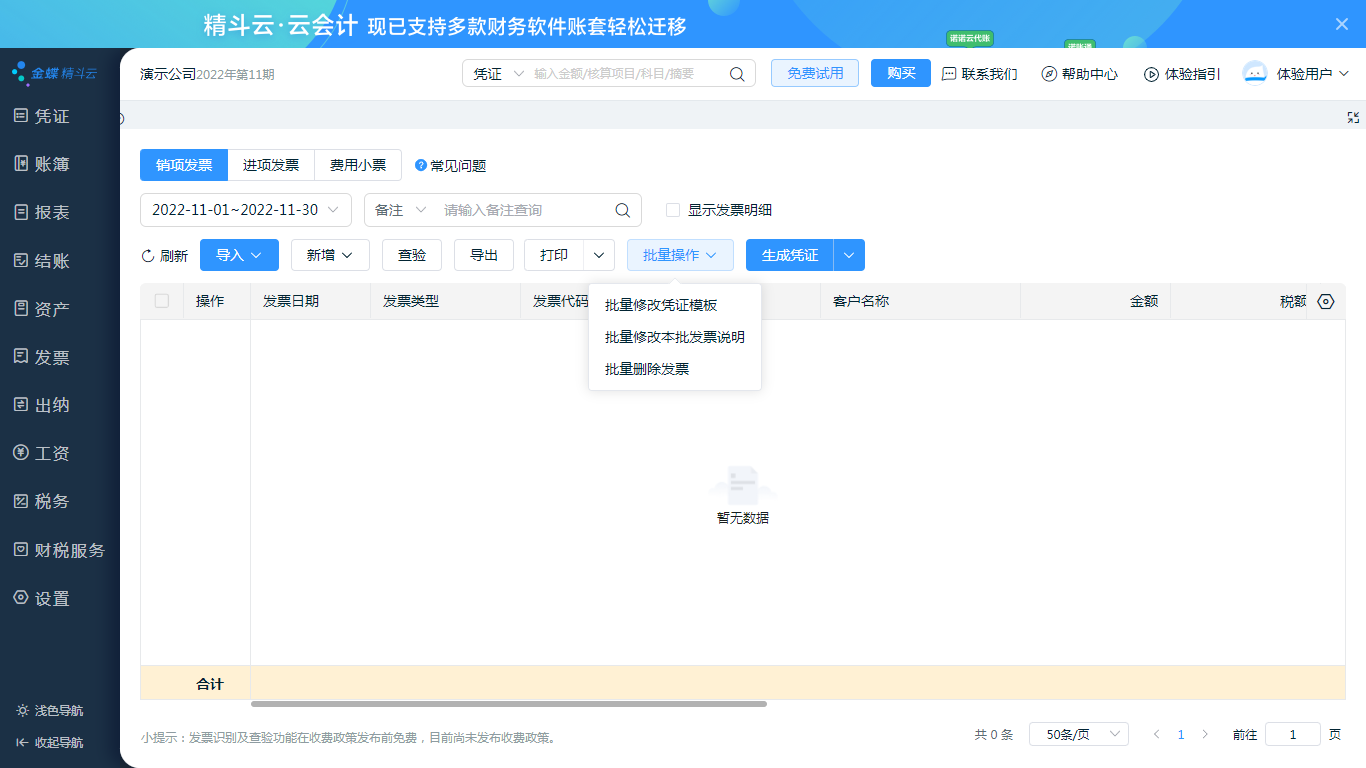1366x768 pixels.
Task: Click the 查验 button
Action: point(412,255)
